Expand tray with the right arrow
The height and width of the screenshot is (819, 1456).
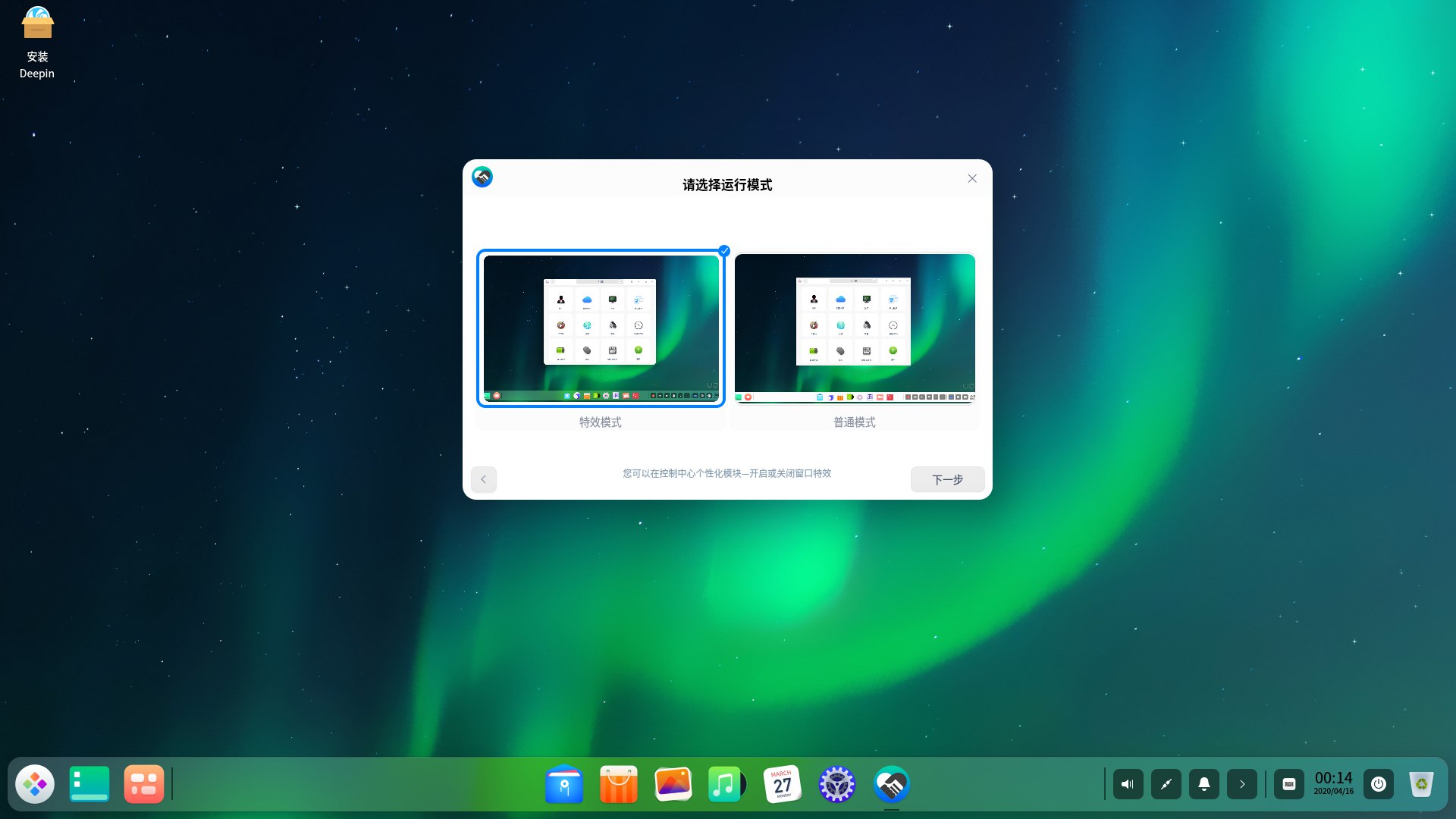[1242, 784]
